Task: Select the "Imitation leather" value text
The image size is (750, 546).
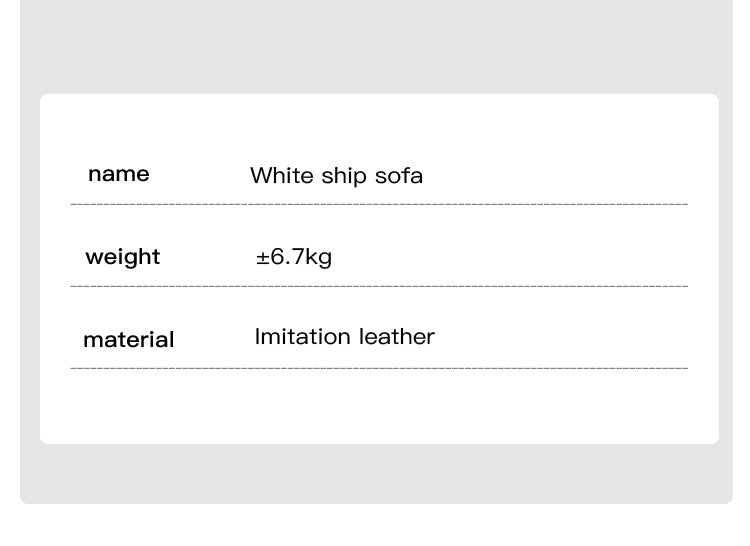Action: coord(344,337)
